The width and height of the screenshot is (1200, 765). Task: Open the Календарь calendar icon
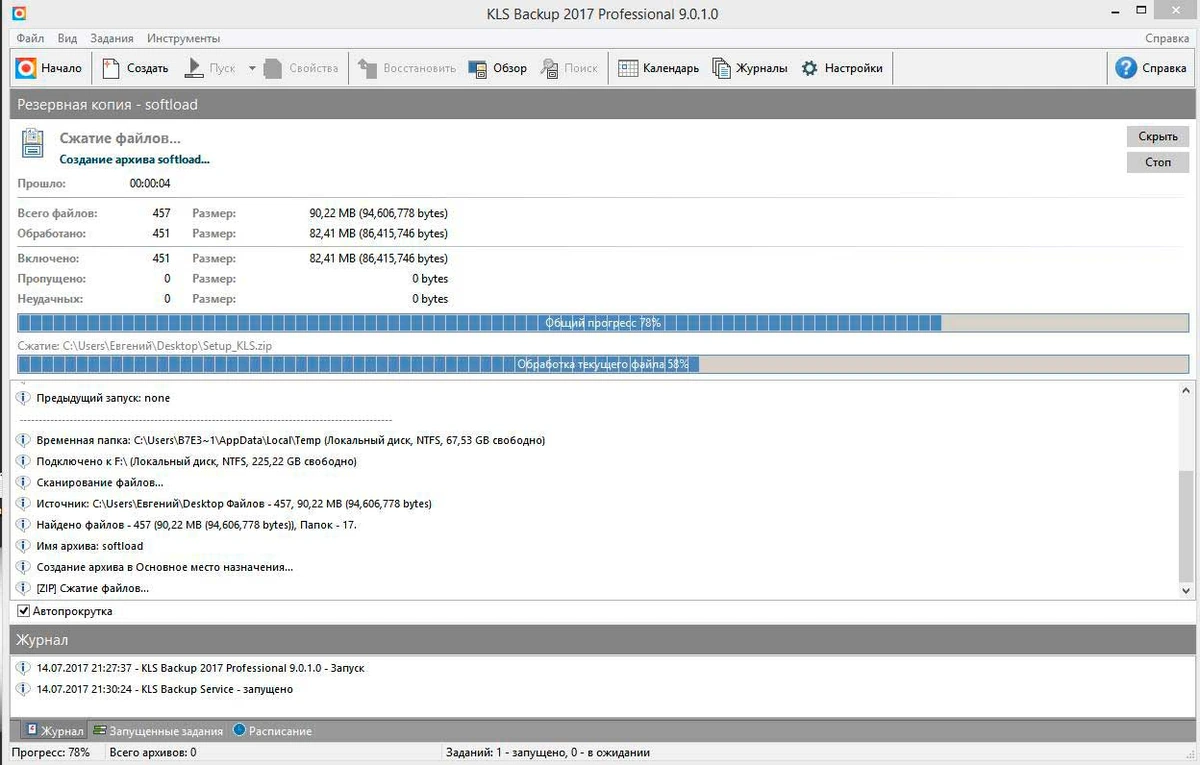click(628, 68)
